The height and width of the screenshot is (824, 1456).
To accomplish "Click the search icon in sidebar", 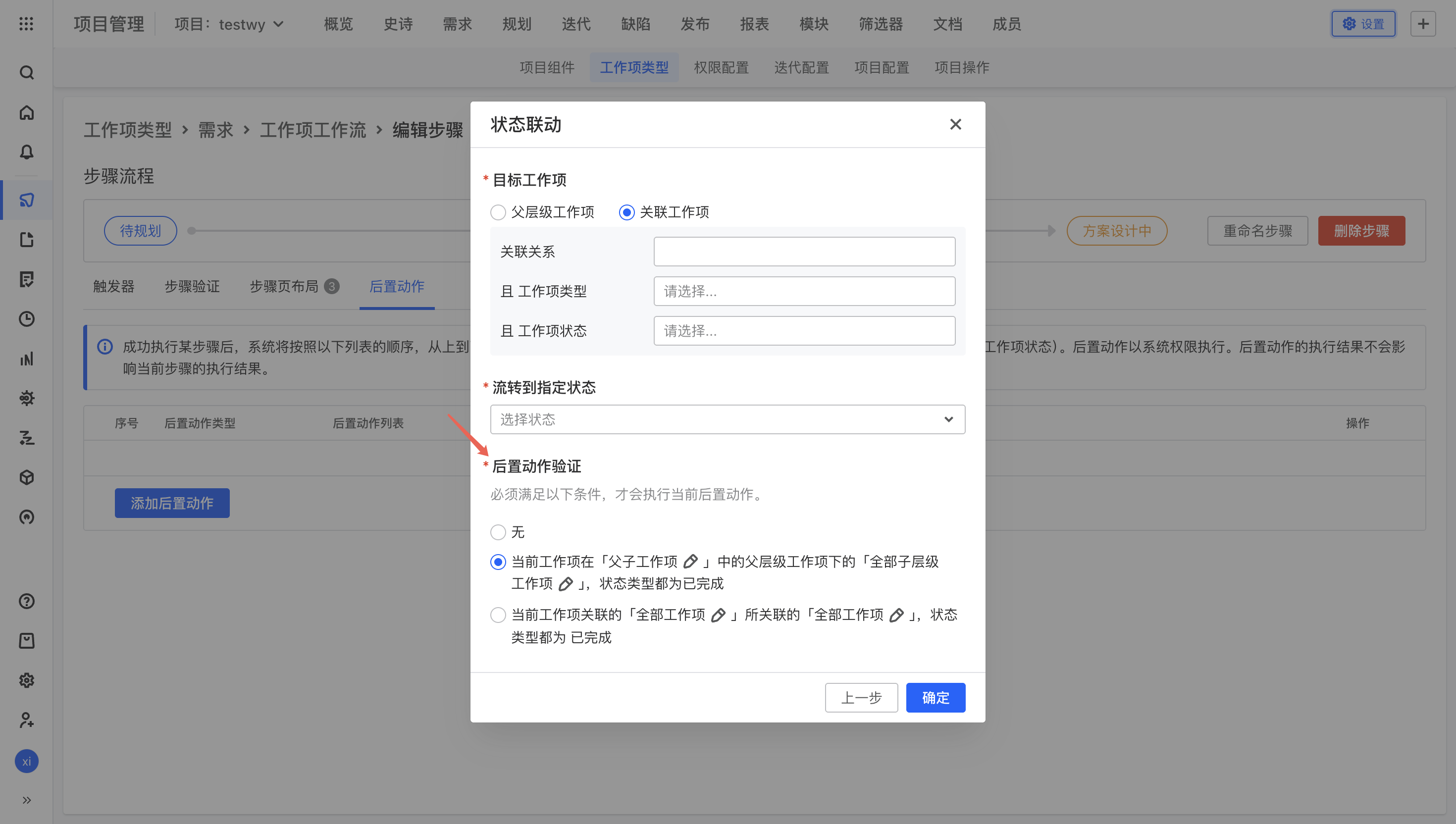I will [x=27, y=72].
